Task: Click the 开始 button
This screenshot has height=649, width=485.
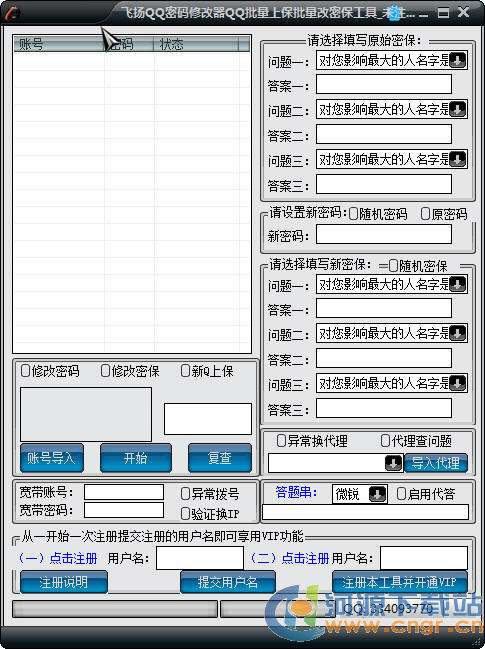Action: 136,458
